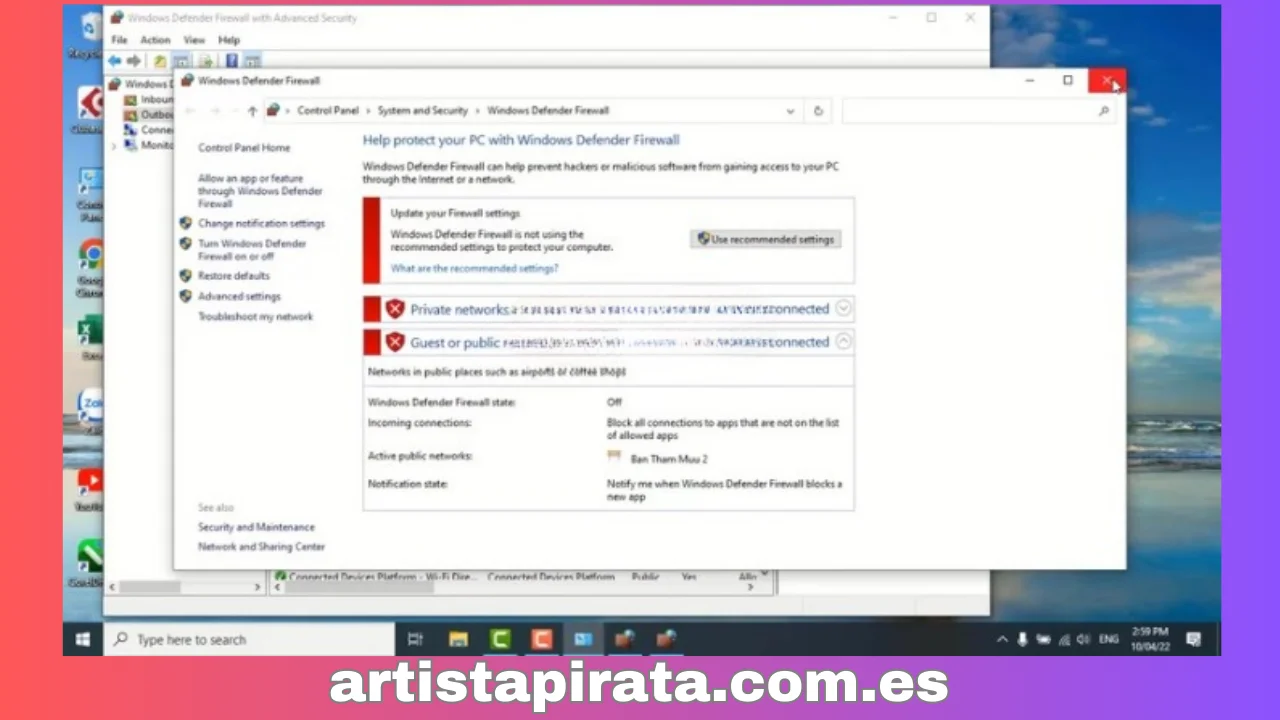This screenshot has width=1280, height=720.
Task: Click the ENG language indicator
Action: [x=1108, y=639]
